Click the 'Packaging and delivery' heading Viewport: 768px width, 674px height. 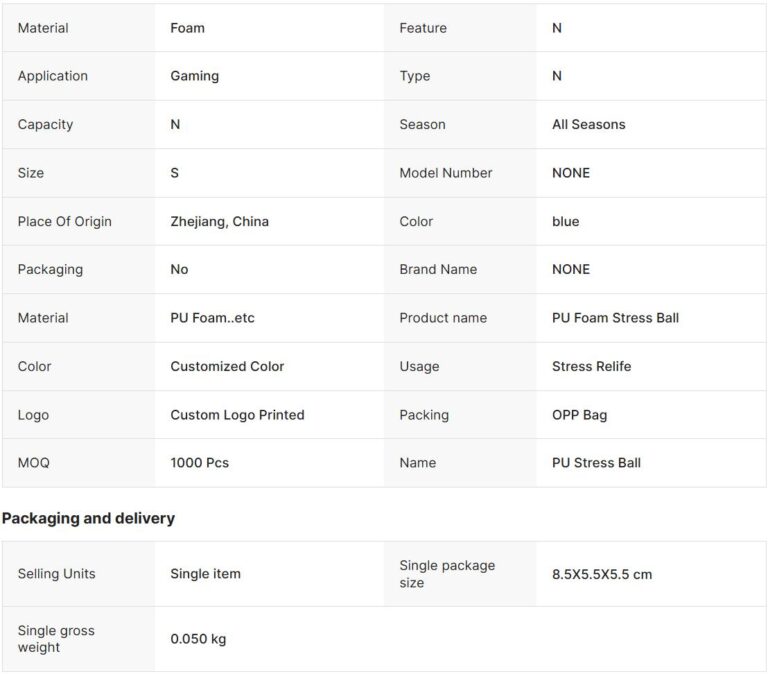88,518
